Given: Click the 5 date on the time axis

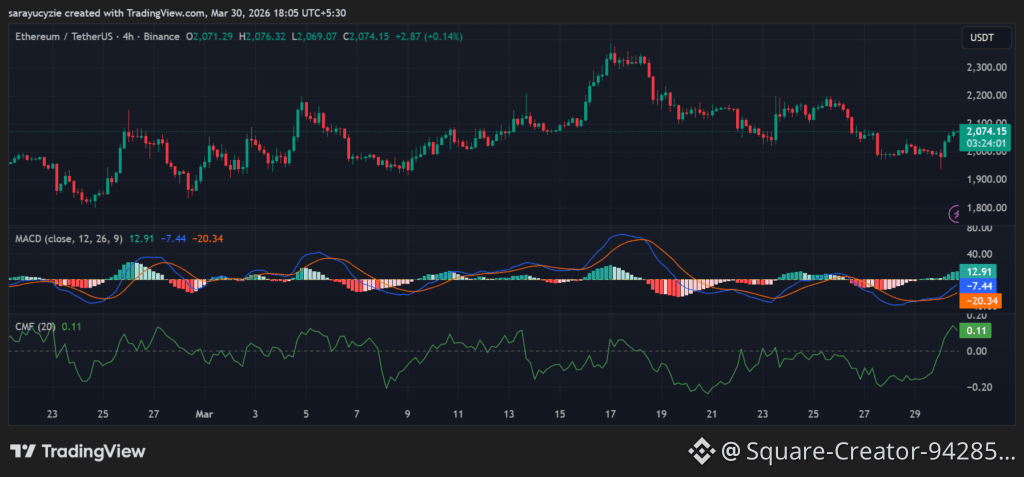Looking at the screenshot, I should click(x=306, y=414).
